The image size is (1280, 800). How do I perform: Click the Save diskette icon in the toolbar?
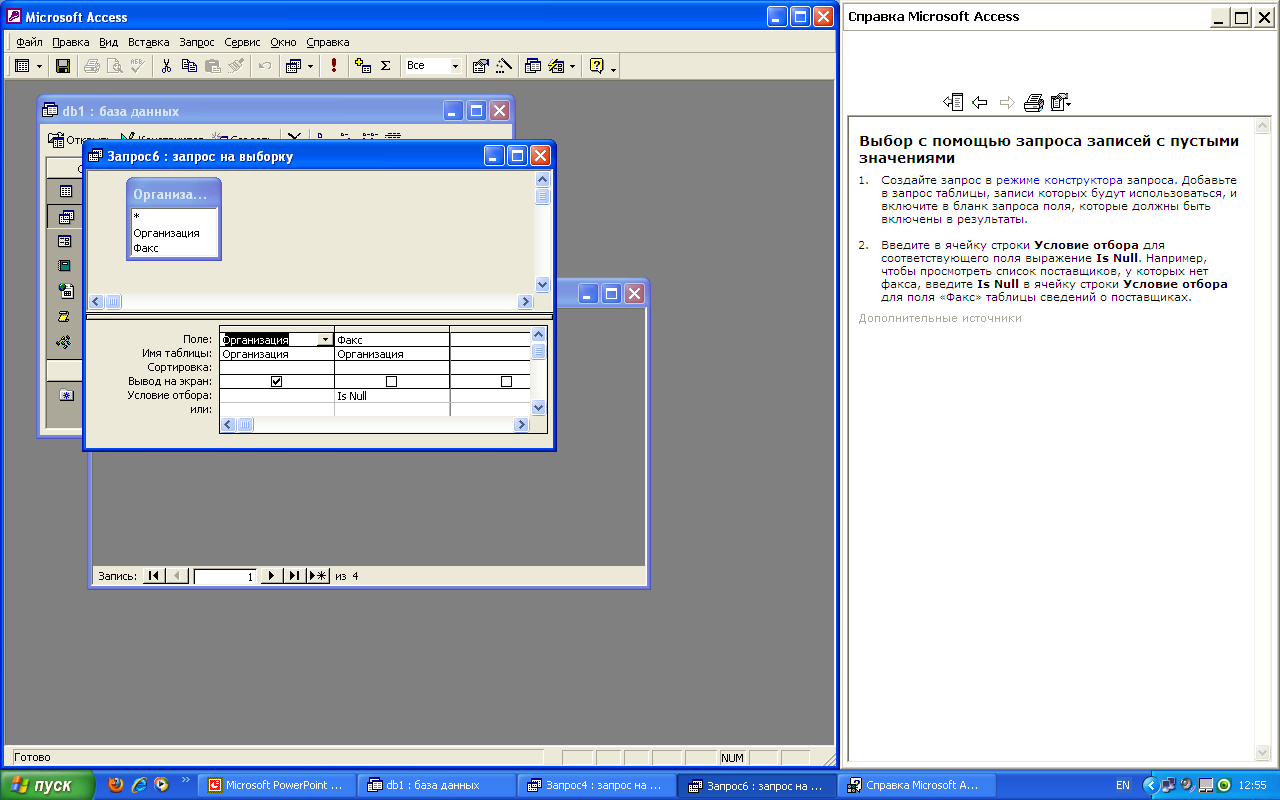pyautogui.click(x=62, y=66)
